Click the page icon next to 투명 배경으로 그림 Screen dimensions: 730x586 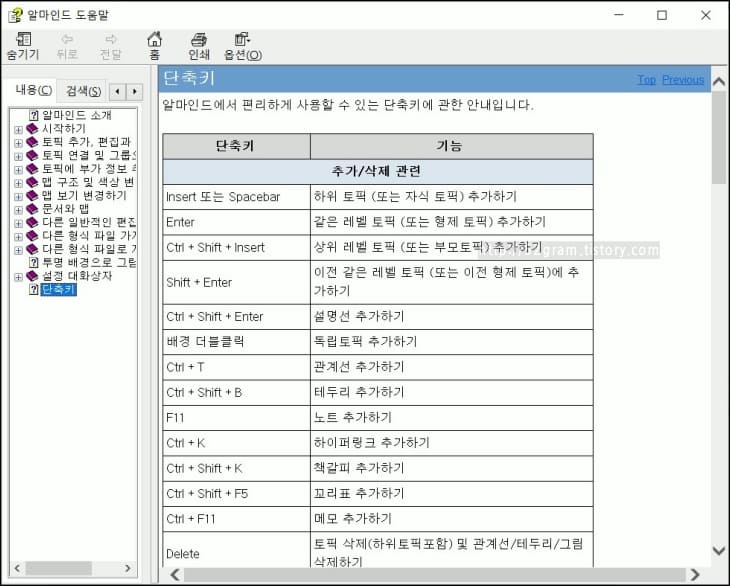point(34,263)
